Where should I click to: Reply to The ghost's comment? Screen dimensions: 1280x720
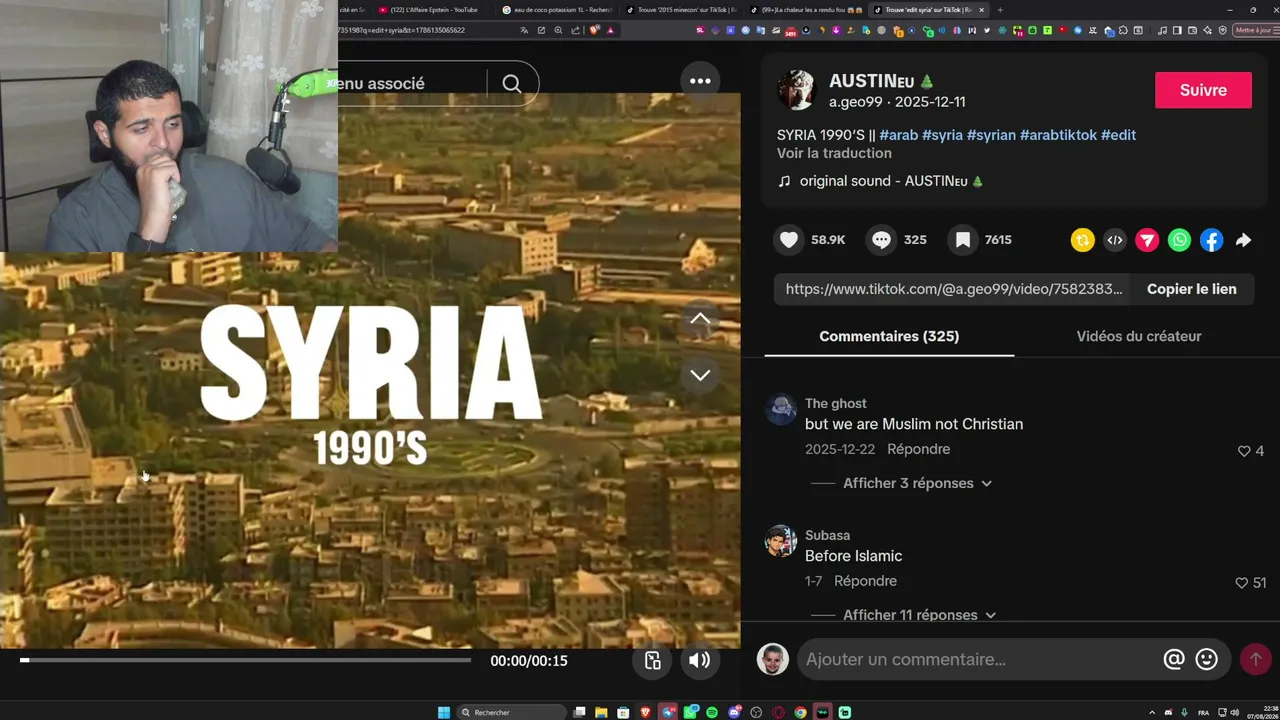[x=918, y=449]
